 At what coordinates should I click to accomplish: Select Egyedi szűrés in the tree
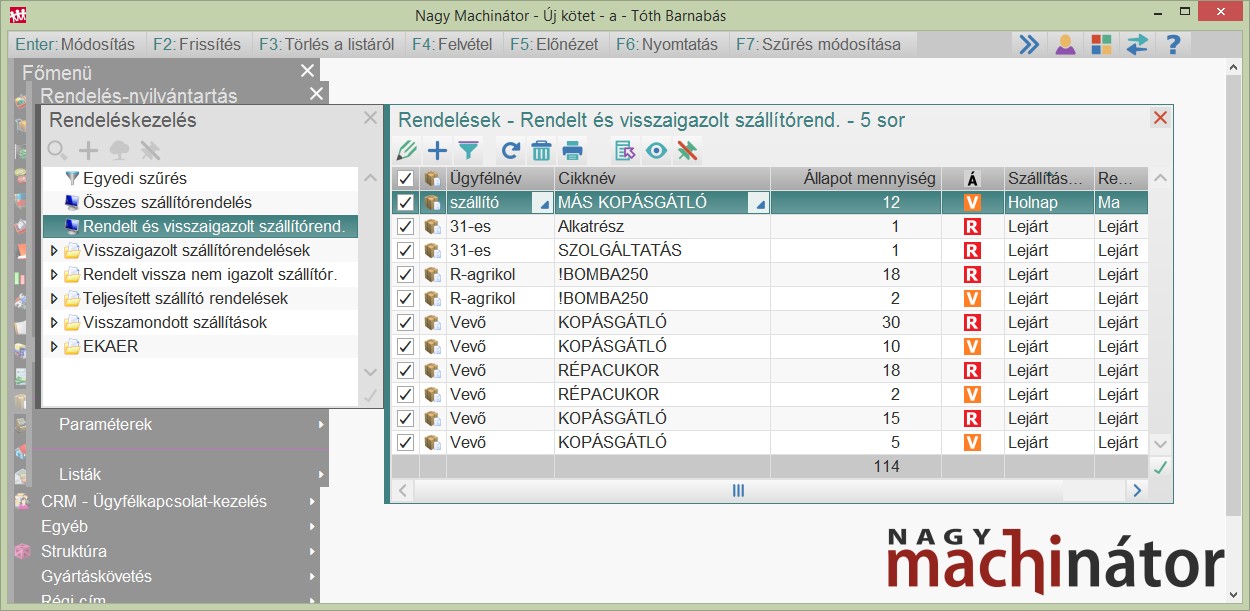point(135,179)
